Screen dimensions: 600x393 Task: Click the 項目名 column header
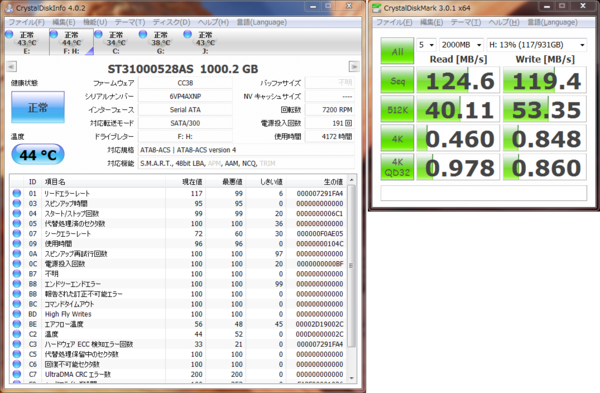[x=55, y=181]
